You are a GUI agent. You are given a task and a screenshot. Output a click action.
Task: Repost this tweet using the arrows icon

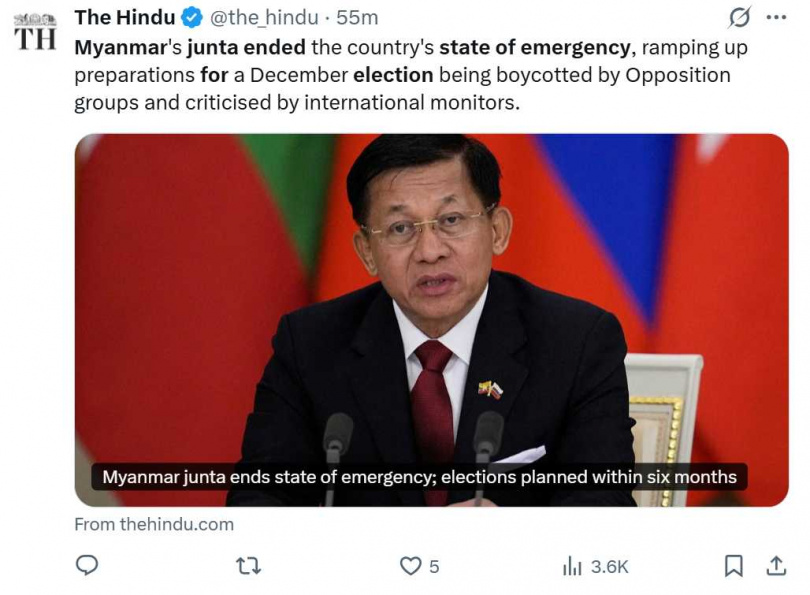click(x=247, y=566)
